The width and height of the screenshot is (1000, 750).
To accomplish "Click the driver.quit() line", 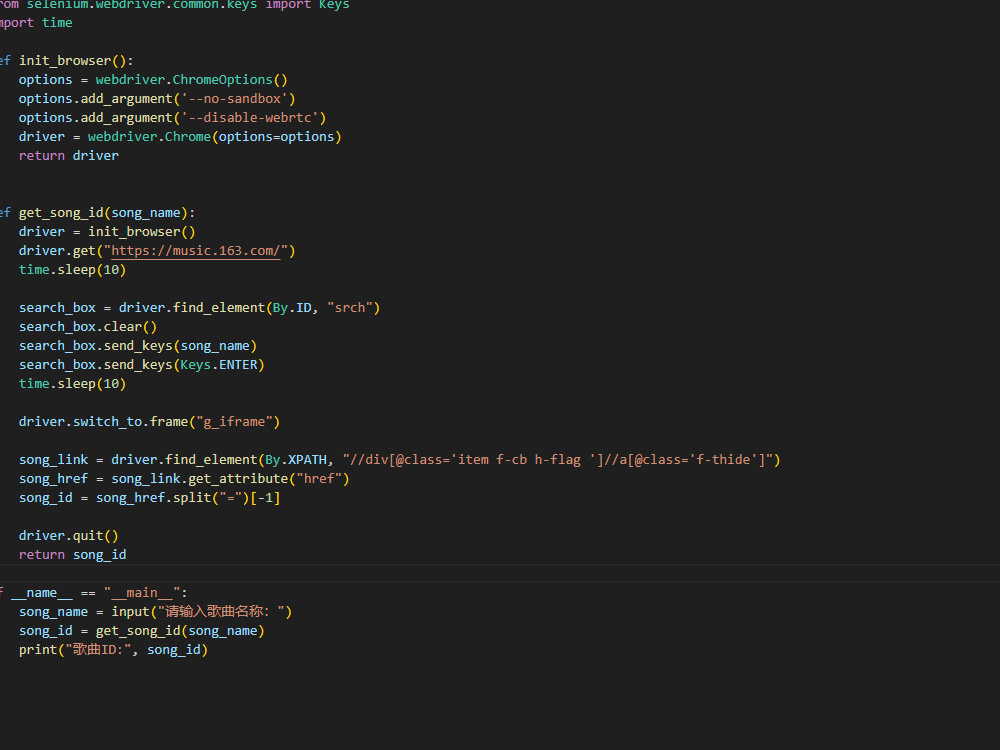I will click(69, 536).
